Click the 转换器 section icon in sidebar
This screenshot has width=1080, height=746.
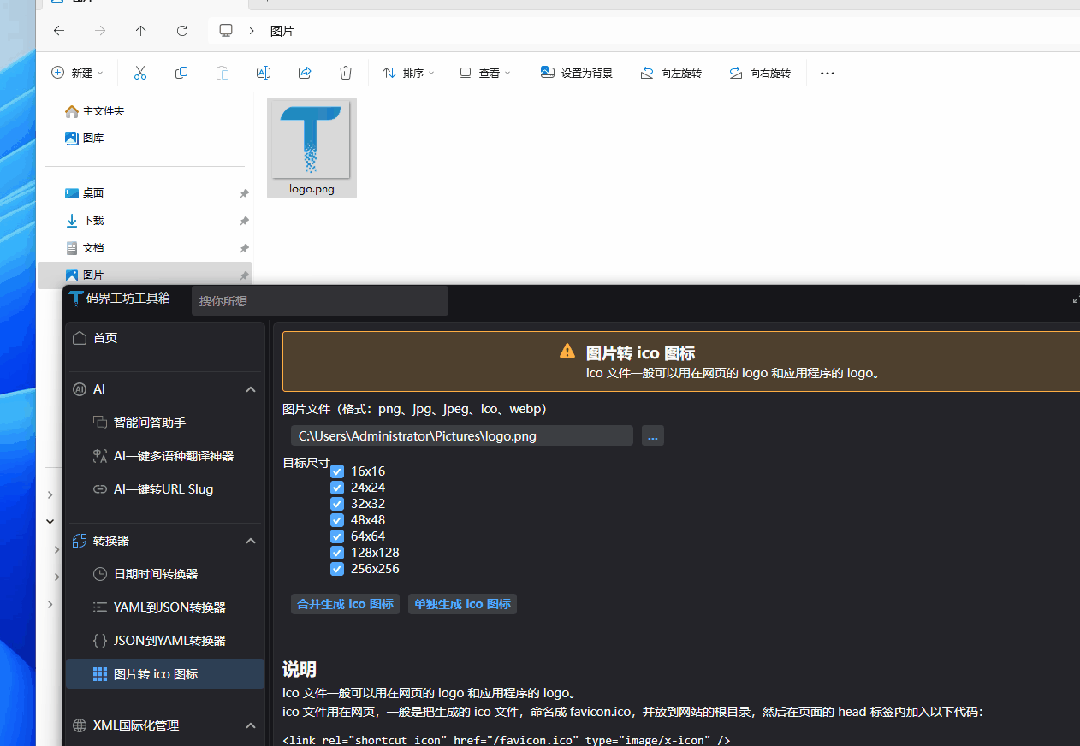pyautogui.click(x=79, y=541)
